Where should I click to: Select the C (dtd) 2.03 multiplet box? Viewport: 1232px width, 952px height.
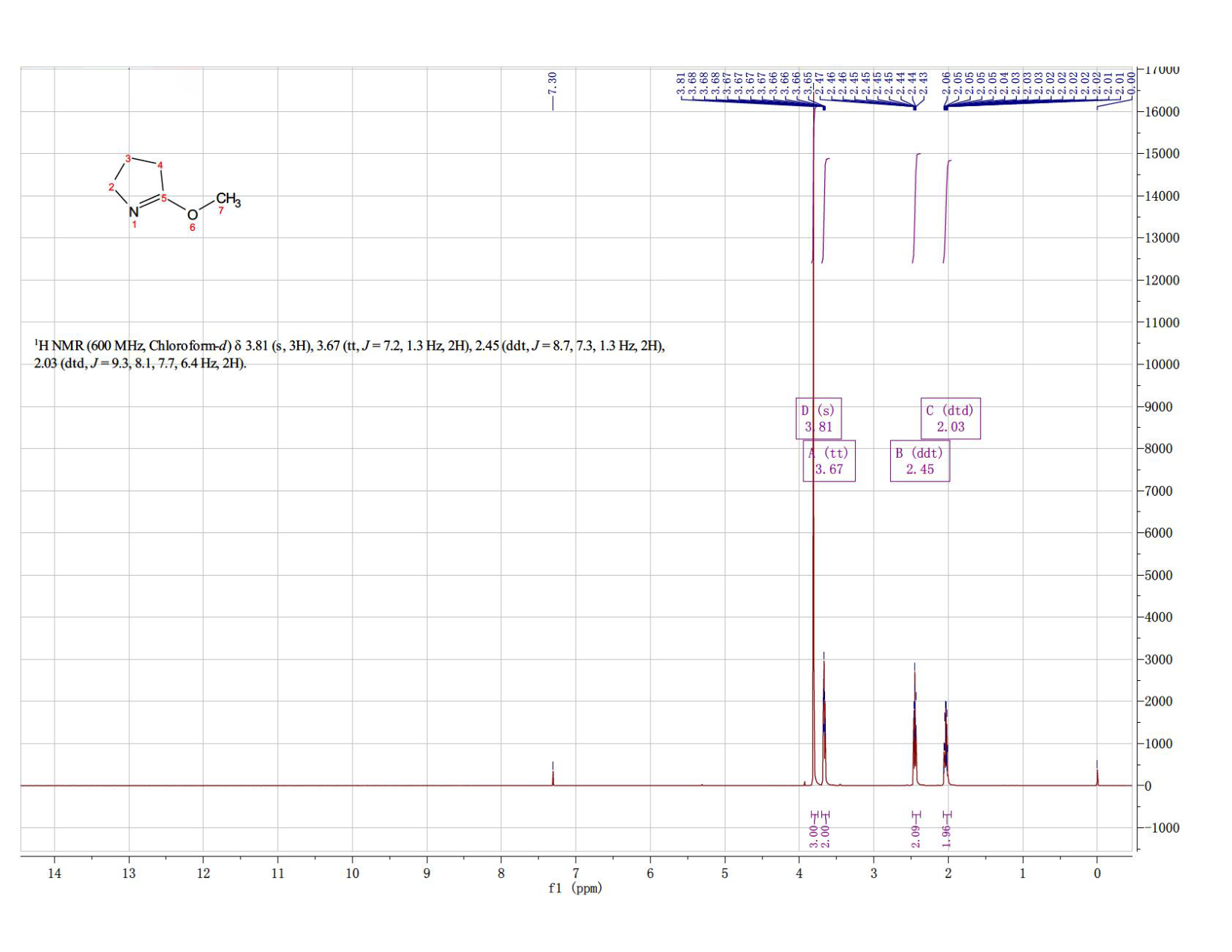951,418
